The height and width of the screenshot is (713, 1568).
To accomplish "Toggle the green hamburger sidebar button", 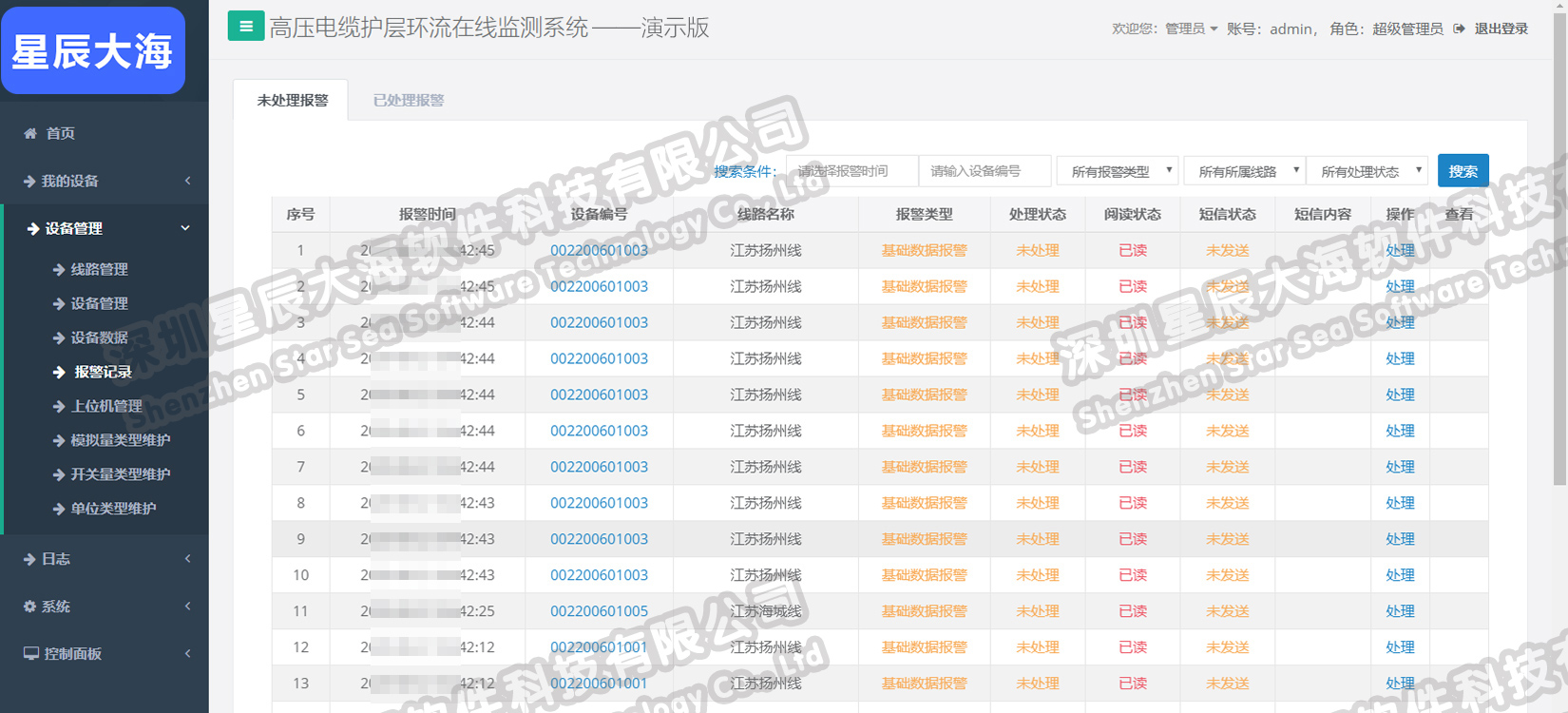I will click(x=246, y=27).
